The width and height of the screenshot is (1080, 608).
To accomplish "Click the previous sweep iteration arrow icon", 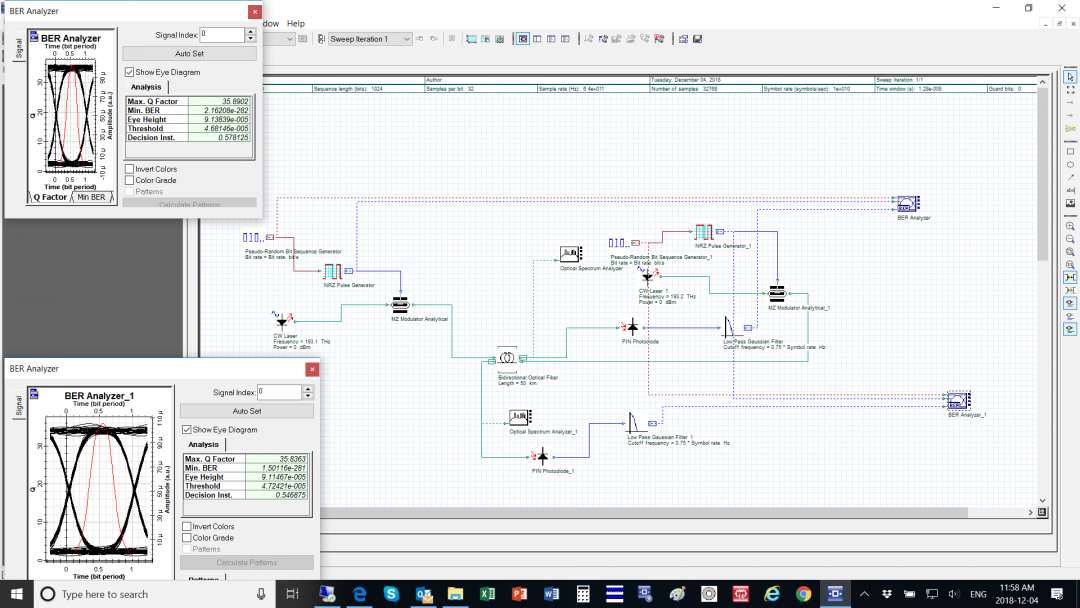I will pos(420,38).
